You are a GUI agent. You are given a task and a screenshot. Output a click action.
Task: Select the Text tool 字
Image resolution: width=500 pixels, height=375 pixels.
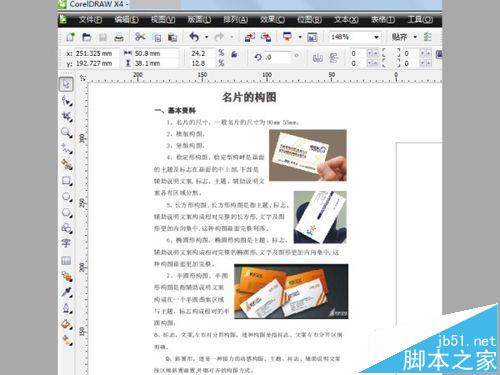click(x=66, y=243)
